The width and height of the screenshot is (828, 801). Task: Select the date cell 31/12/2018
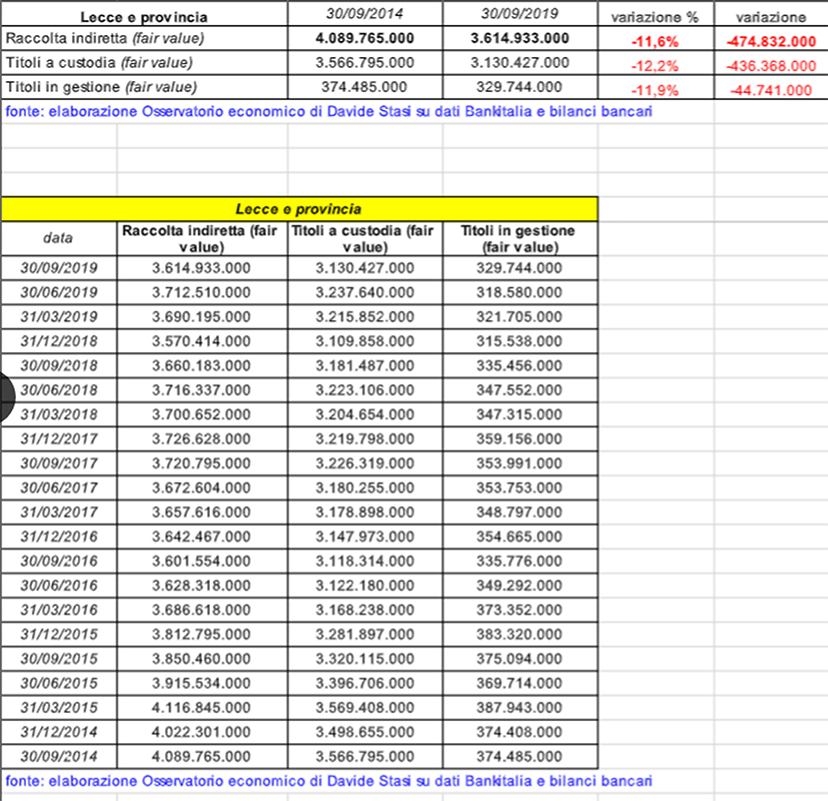pyautogui.click(x=59, y=341)
